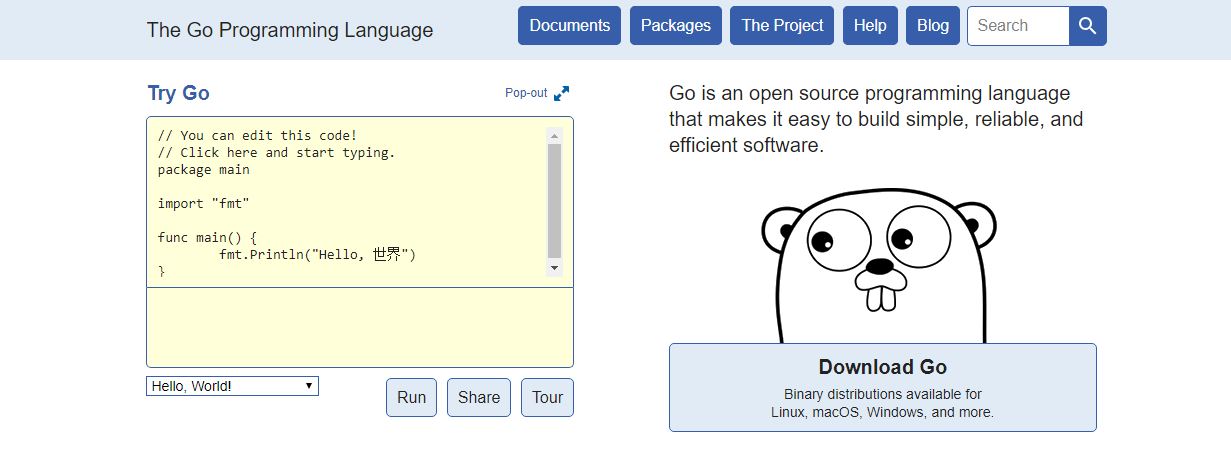Click the code editor scrollbar down arrow
1231x452 pixels.
coord(554,268)
